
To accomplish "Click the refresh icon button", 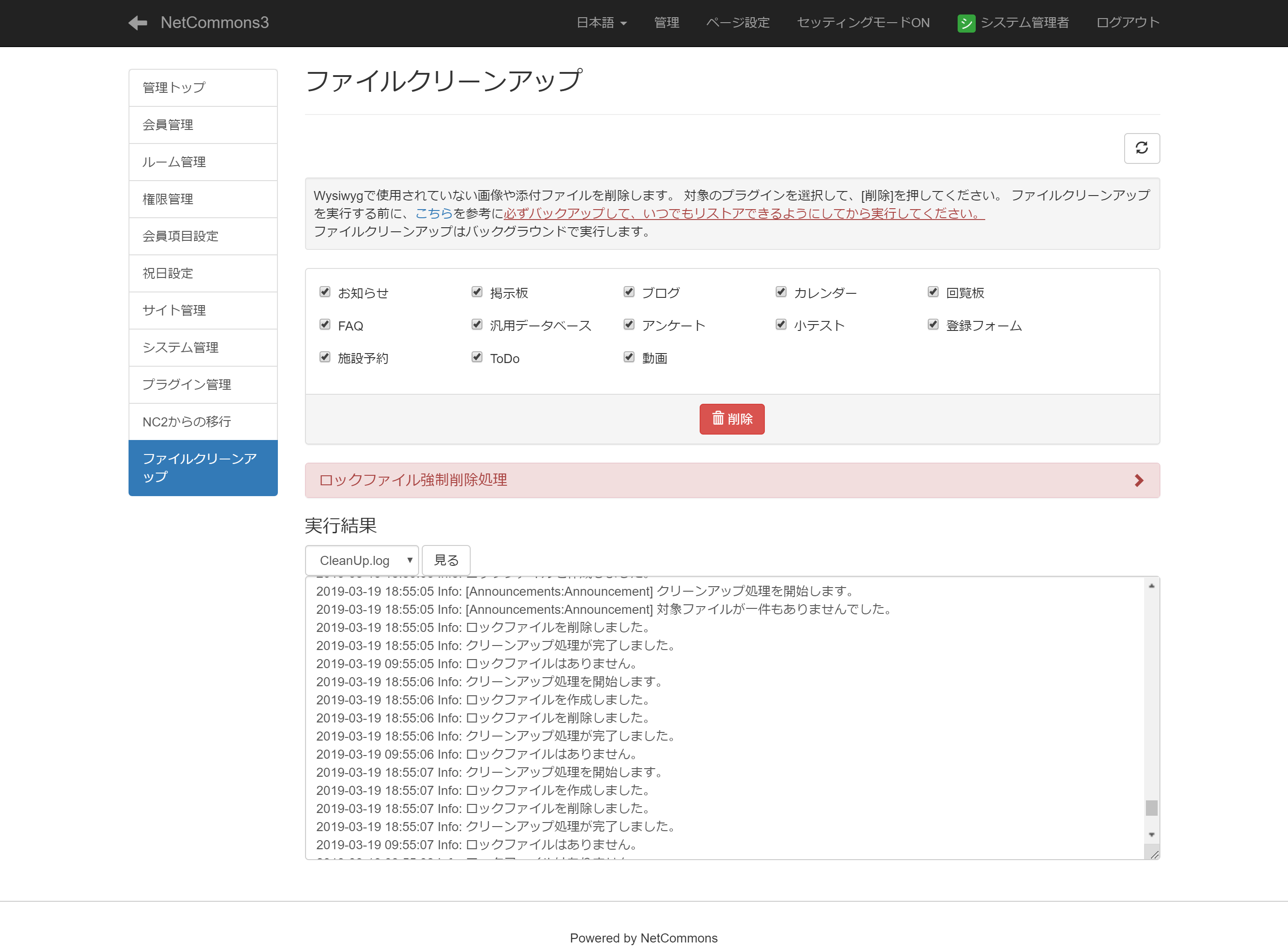I will [x=1141, y=148].
